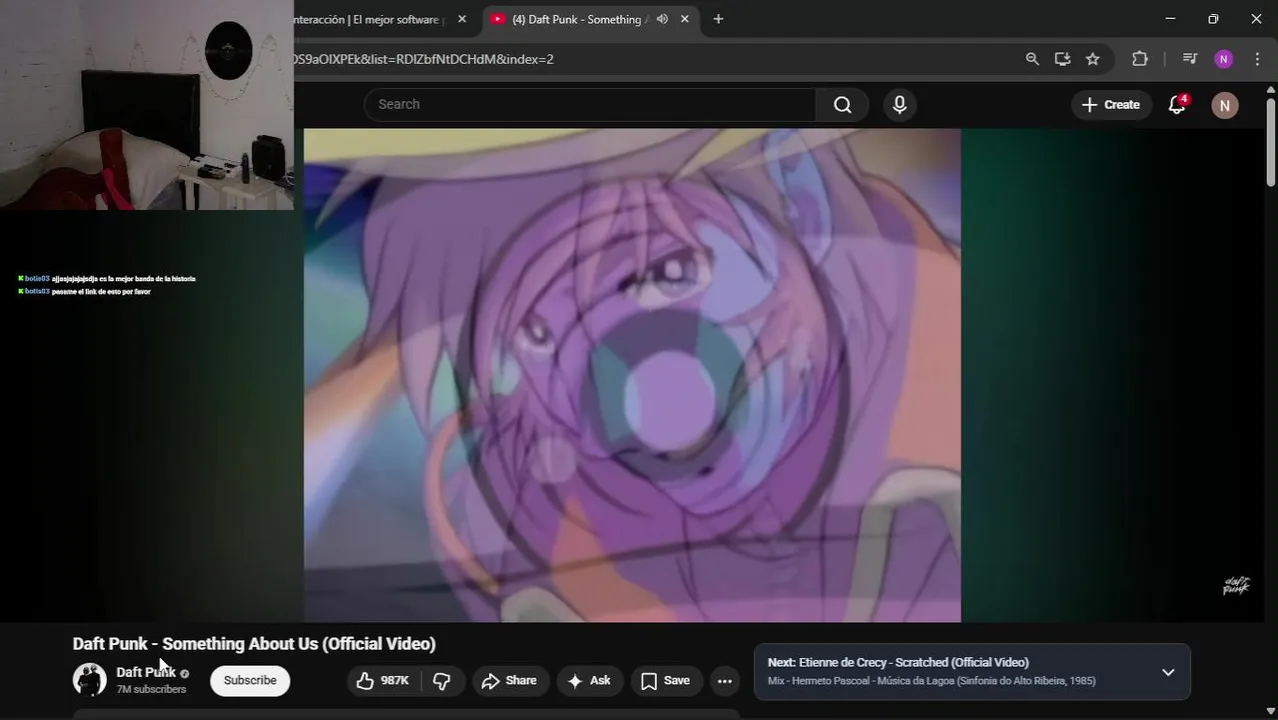Share the video
The image size is (1278, 720).
tap(510, 681)
